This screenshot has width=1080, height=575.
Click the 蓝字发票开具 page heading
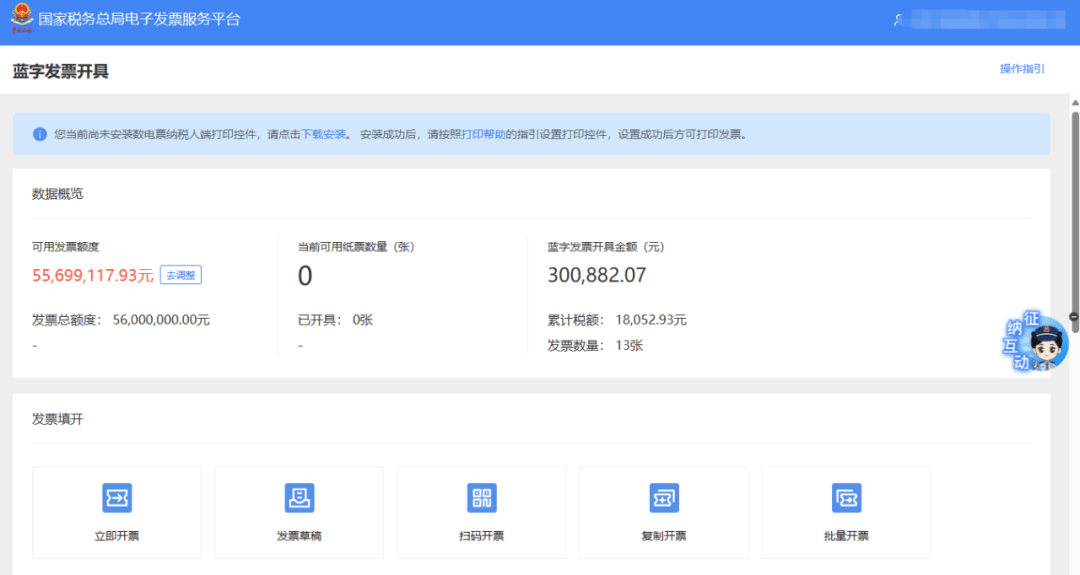coord(60,71)
